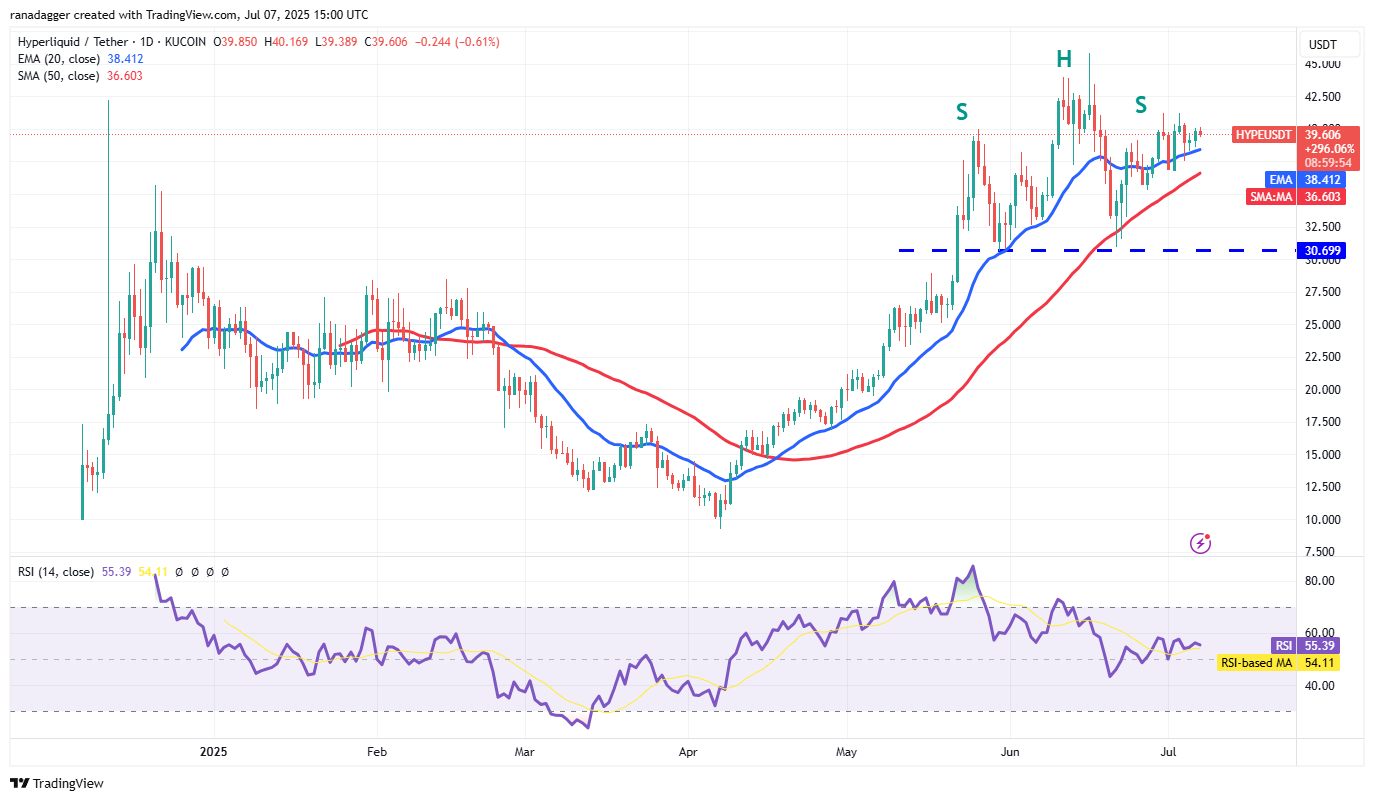This screenshot has width=1374, height=801.
Task: Click the HYPEUSDT red symbol tag
Action: 1264,134
